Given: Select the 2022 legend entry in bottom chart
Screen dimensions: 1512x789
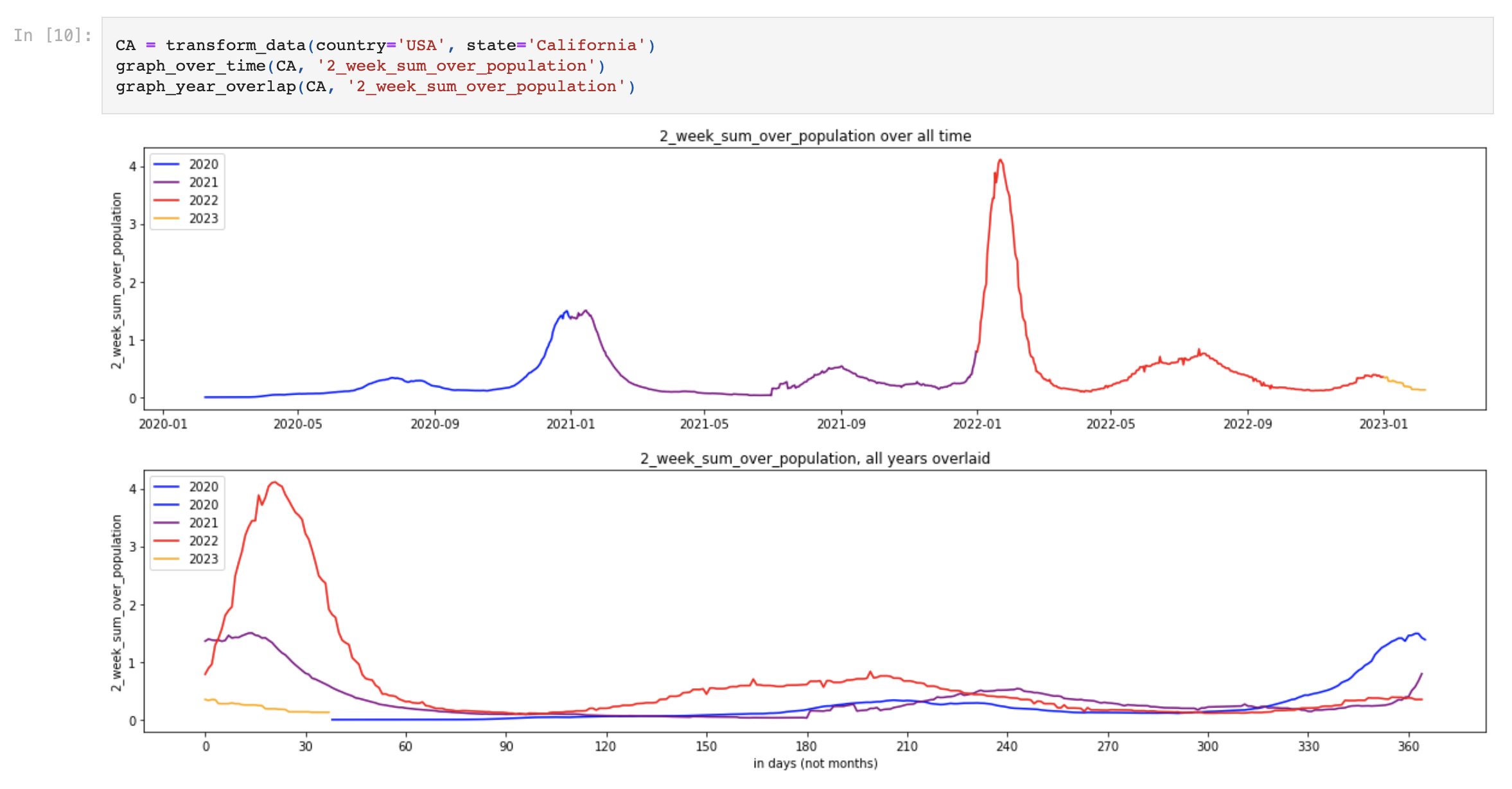Looking at the screenshot, I should pos(202,540).
